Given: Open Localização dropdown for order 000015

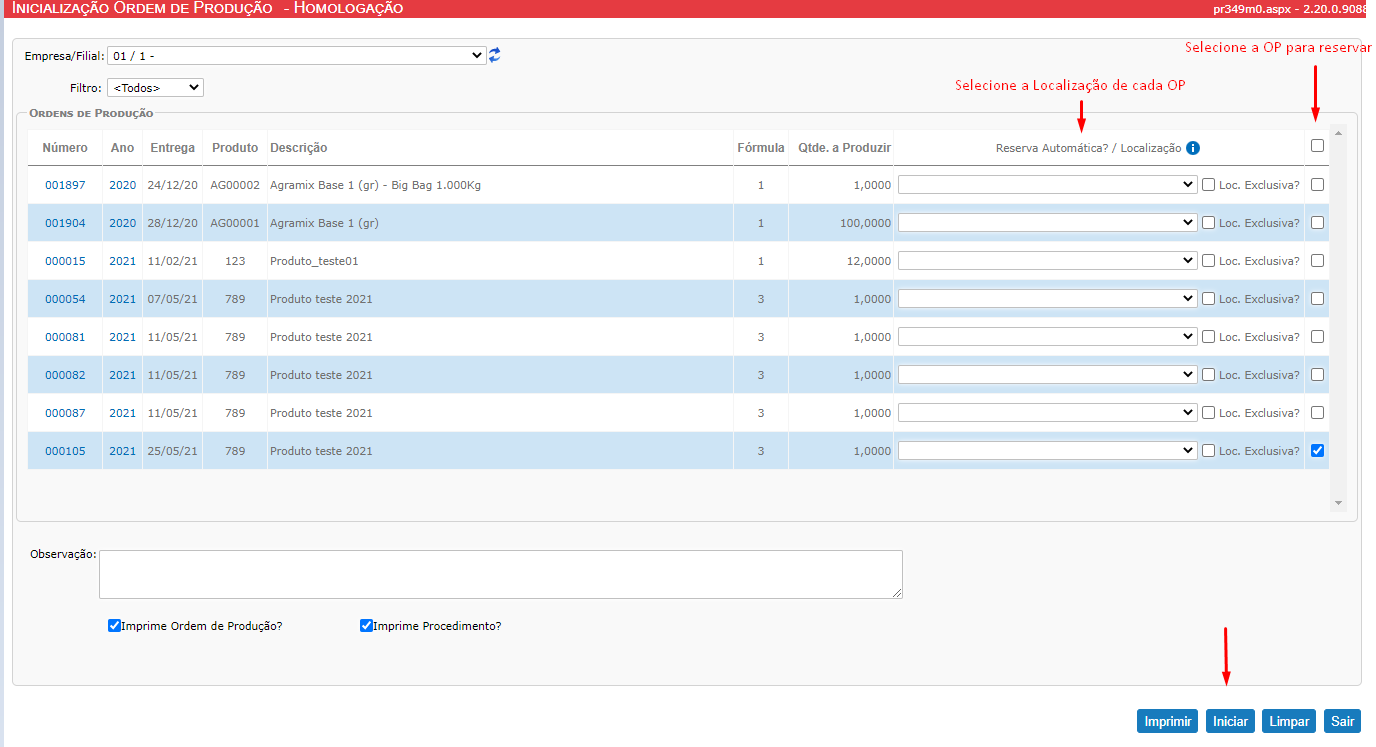Looking at the screenshot, I should pos(1047,260).
